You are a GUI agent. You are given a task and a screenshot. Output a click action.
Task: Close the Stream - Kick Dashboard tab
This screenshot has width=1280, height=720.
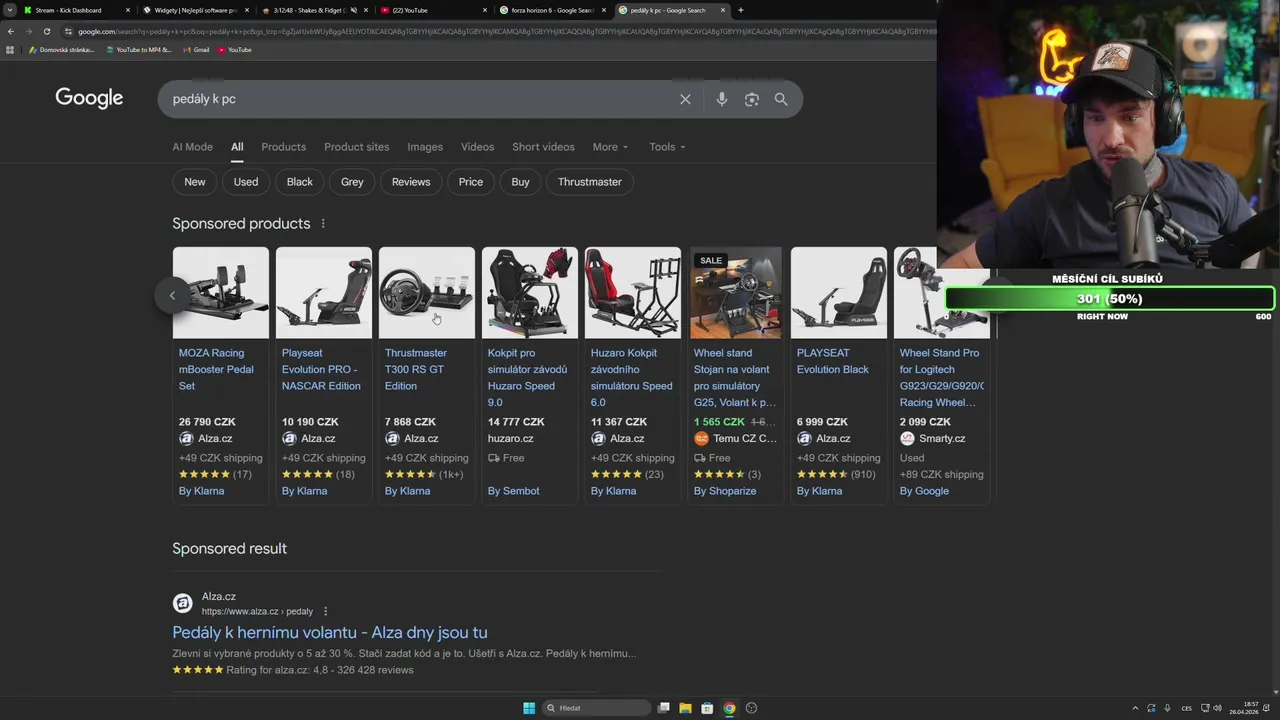click(x=128, y=10)
